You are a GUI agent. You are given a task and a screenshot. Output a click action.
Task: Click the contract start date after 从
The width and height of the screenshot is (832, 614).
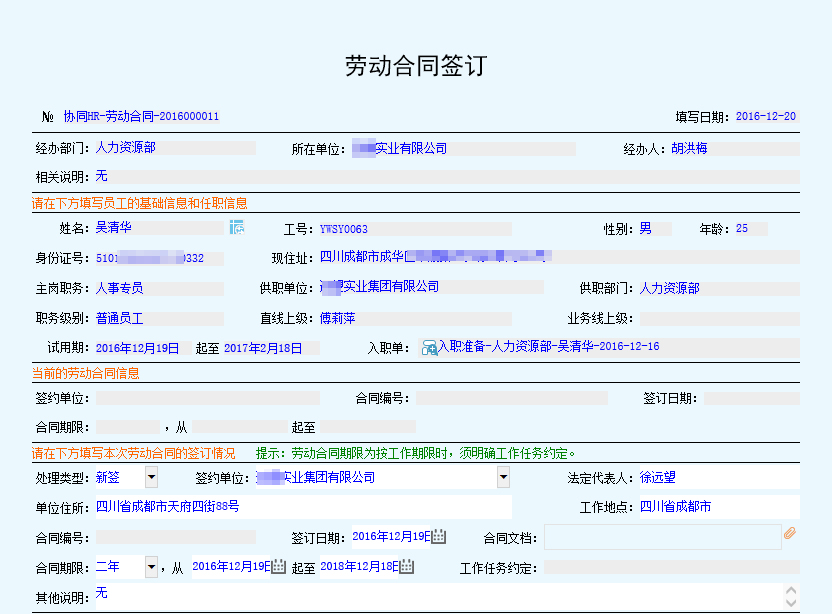(231, 567)
